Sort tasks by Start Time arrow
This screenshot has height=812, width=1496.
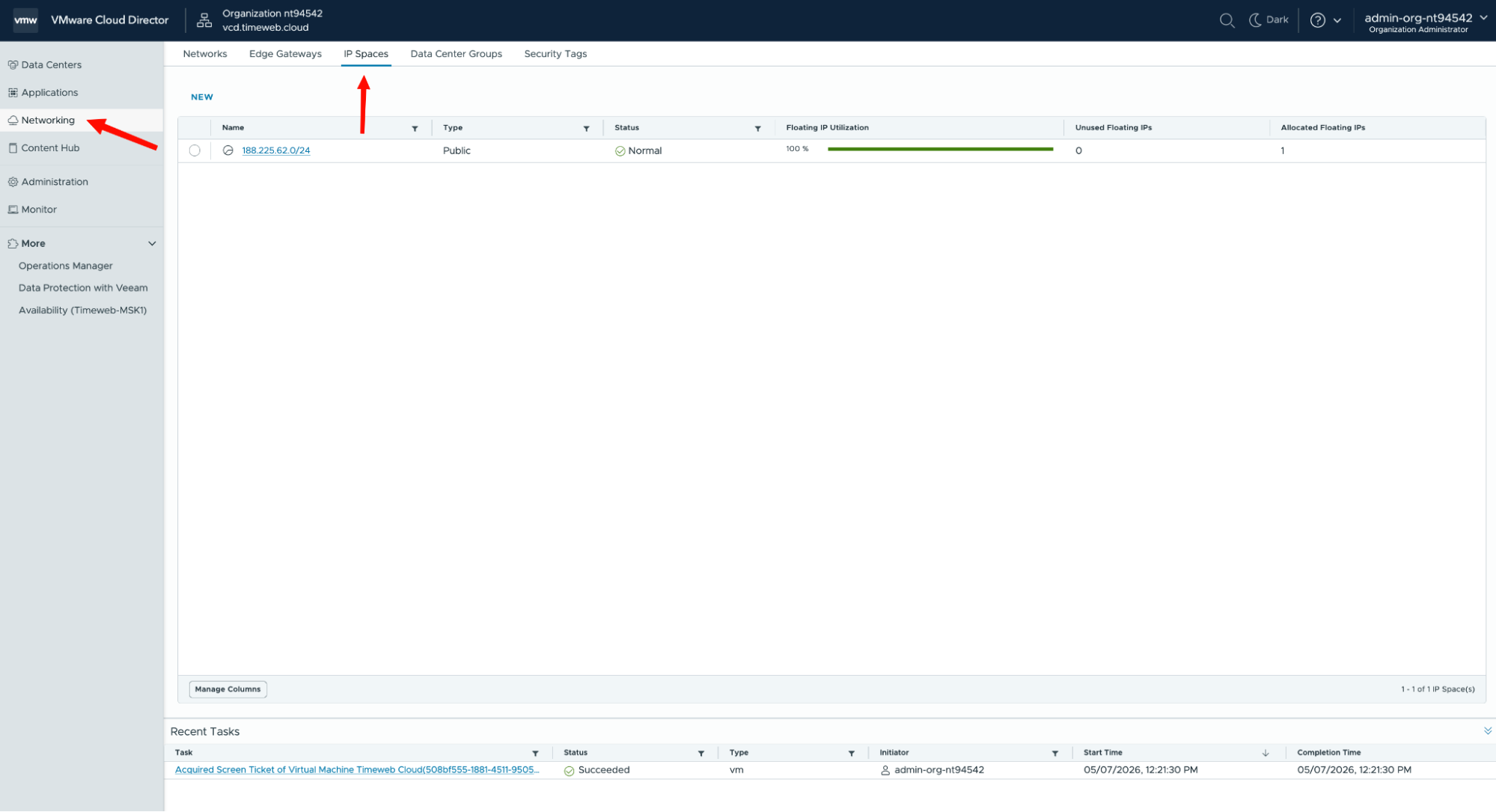click(x=1266, y=754)
